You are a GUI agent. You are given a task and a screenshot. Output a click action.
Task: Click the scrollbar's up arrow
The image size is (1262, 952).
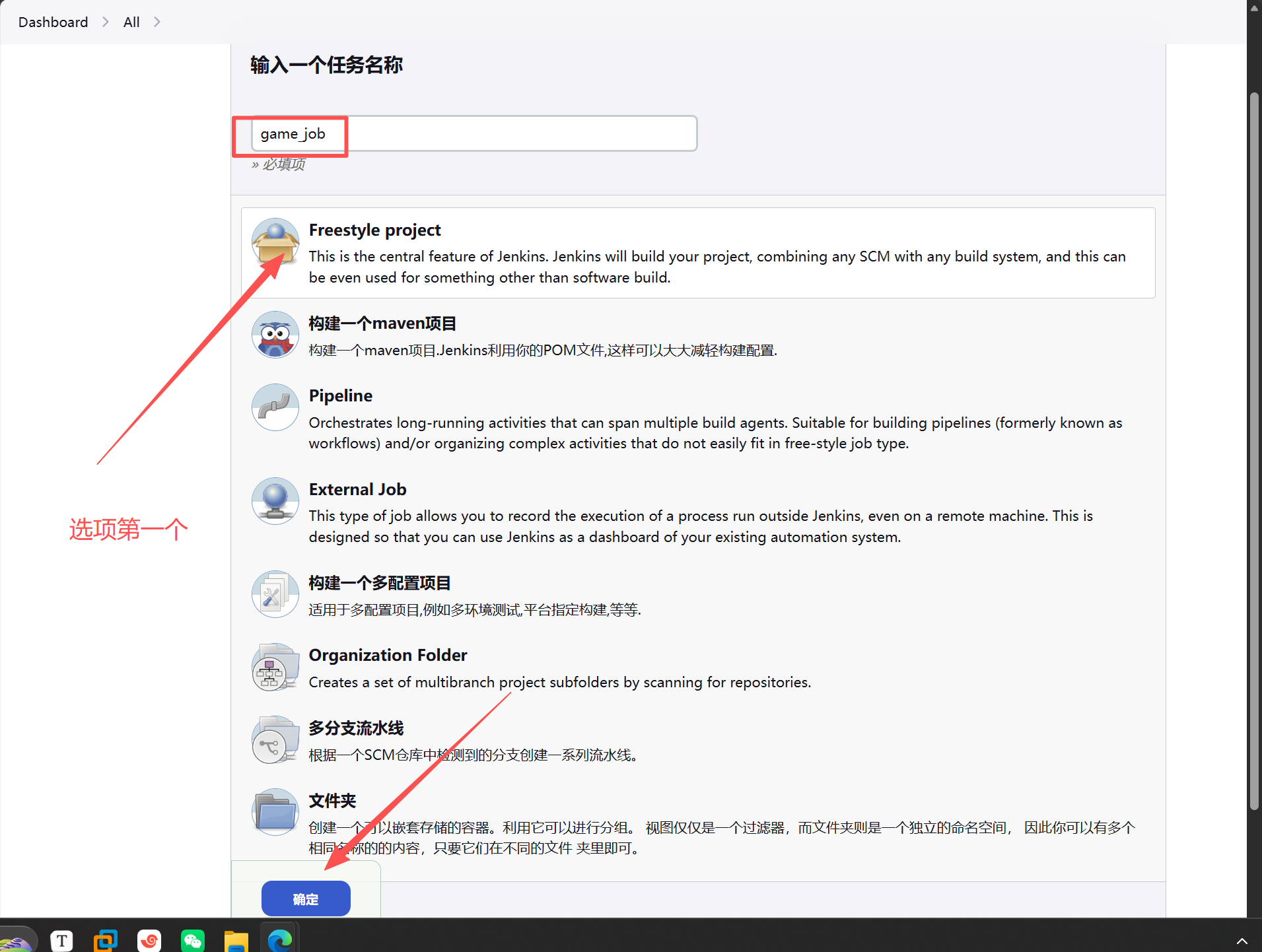[1255, 7]
